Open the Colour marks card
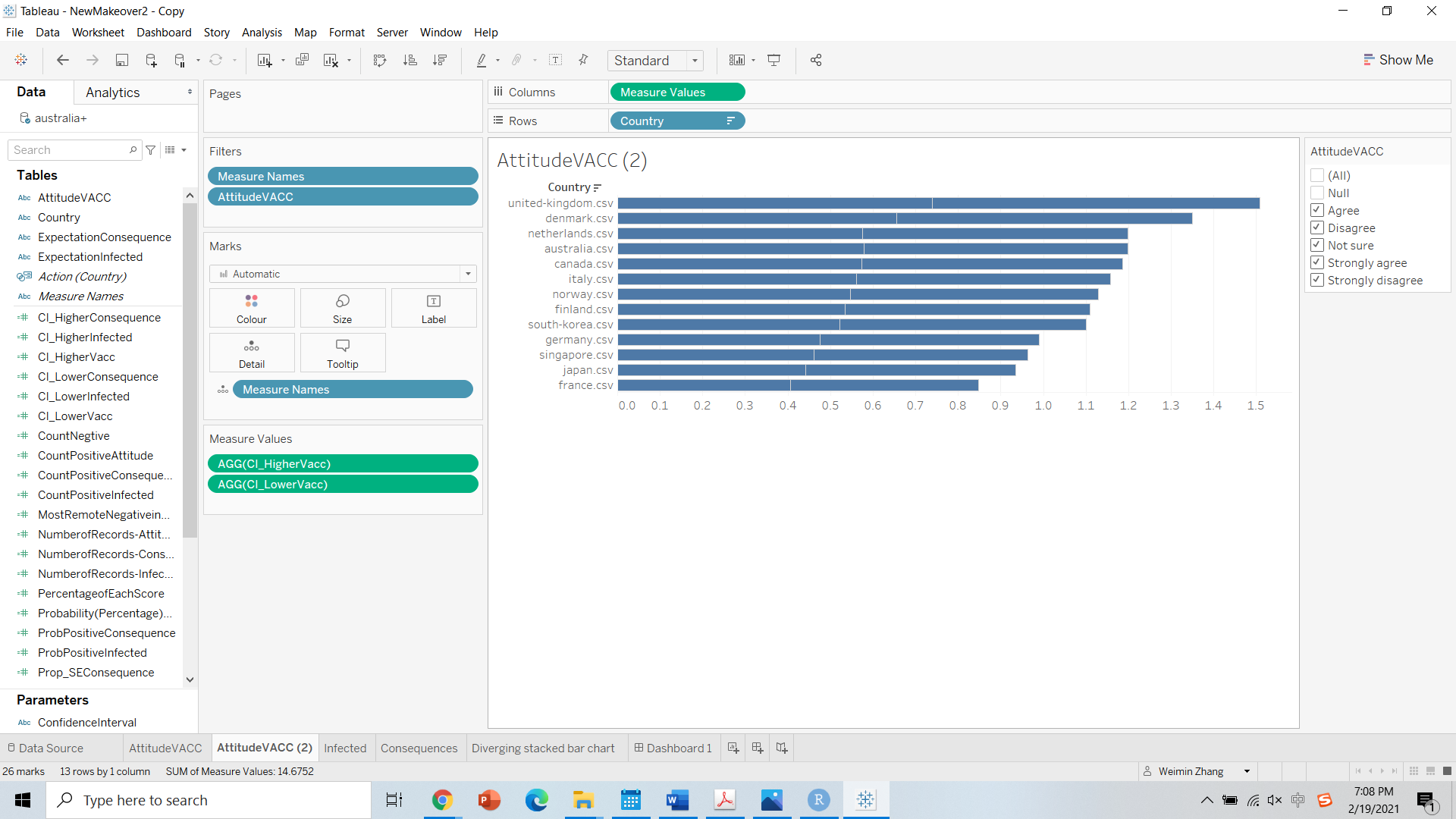This screenshot has height=819, width=1456. (252, 308)
